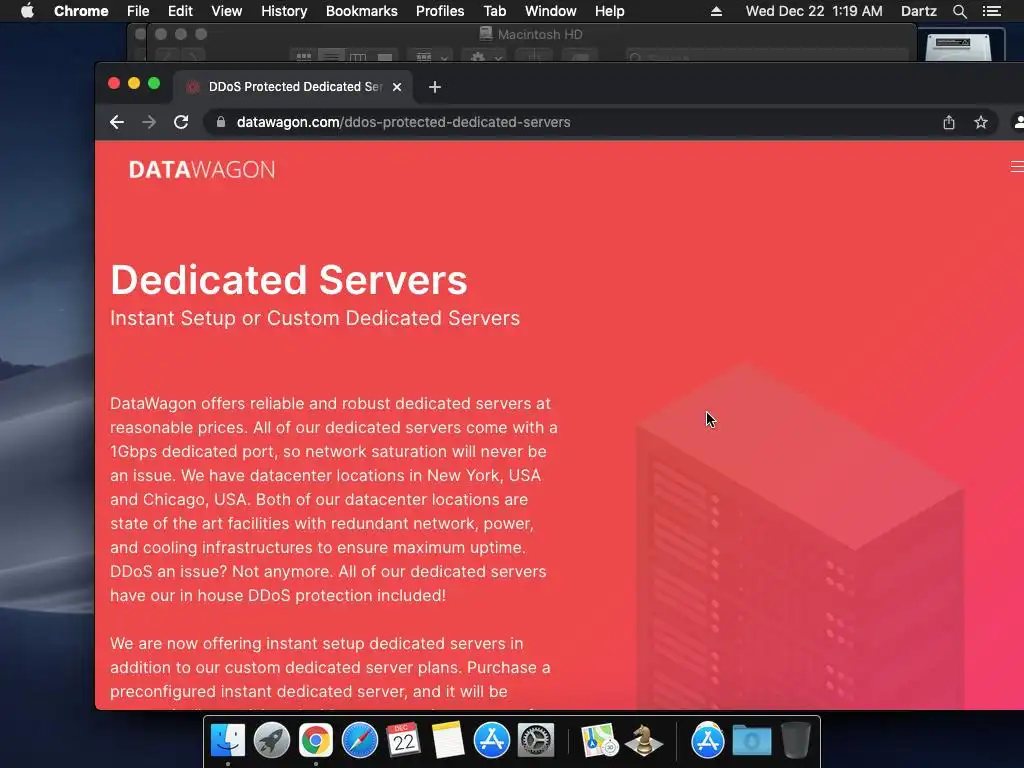Reload the DataWagon page
The height and width of the screenshot is (768, 1024).
[x=181, y=122]
